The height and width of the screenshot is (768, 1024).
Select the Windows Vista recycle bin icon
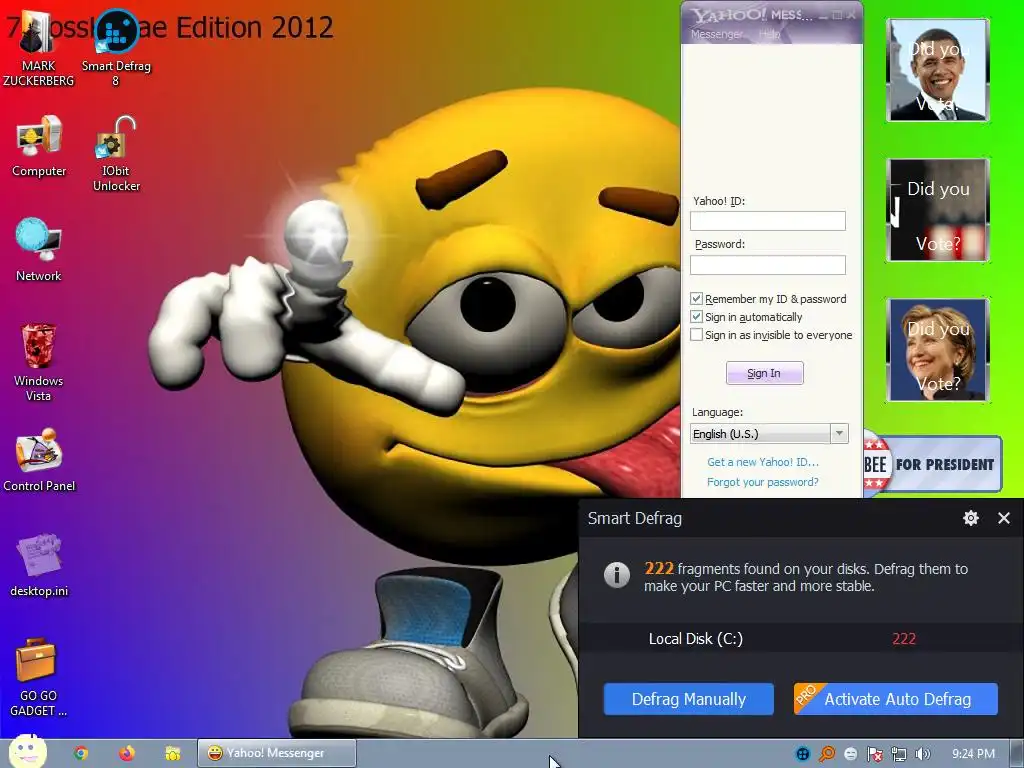[39, 362]
